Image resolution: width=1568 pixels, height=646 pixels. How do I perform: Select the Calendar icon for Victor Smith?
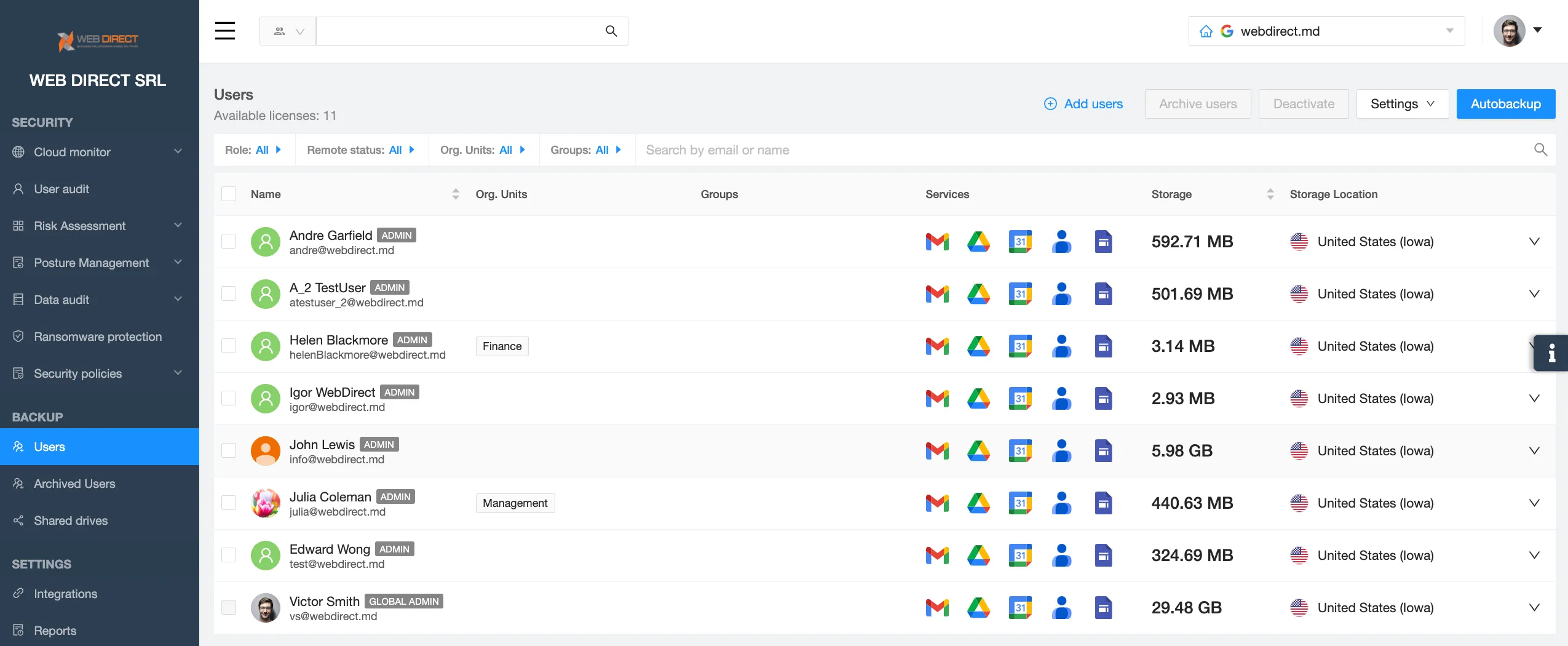[x=1021, y=607]
